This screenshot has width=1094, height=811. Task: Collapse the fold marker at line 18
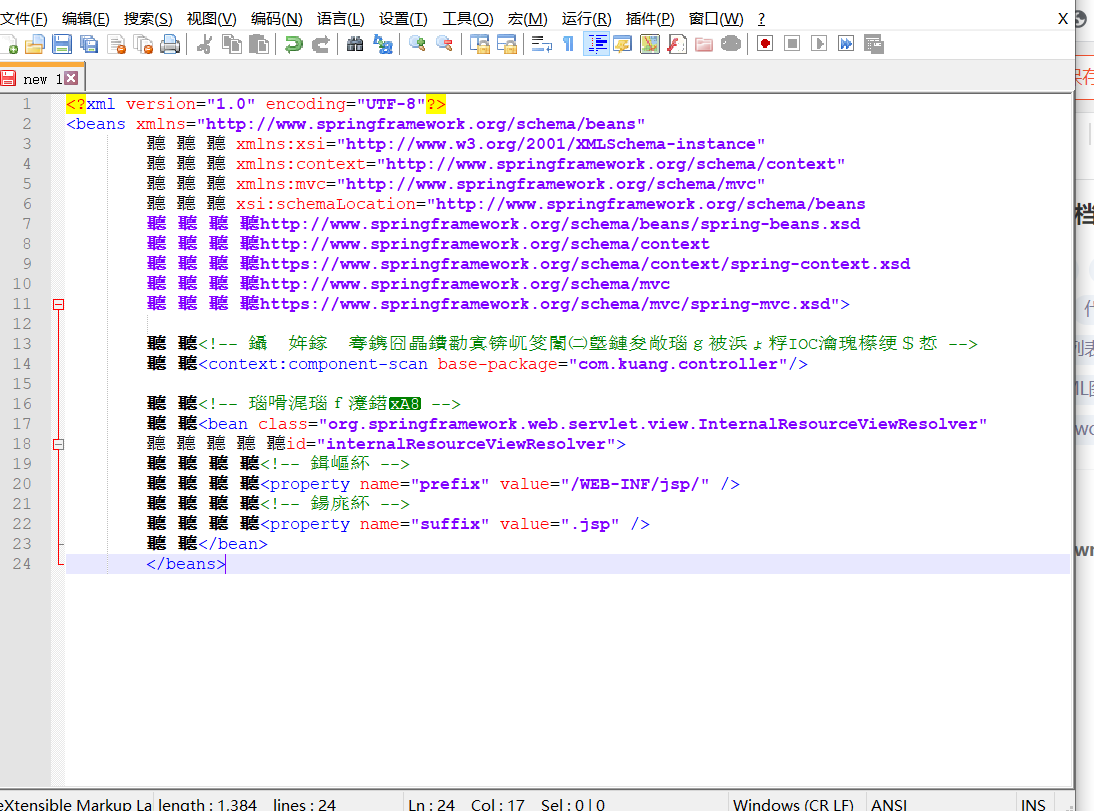pyautogui.click(x=59, y=444)
